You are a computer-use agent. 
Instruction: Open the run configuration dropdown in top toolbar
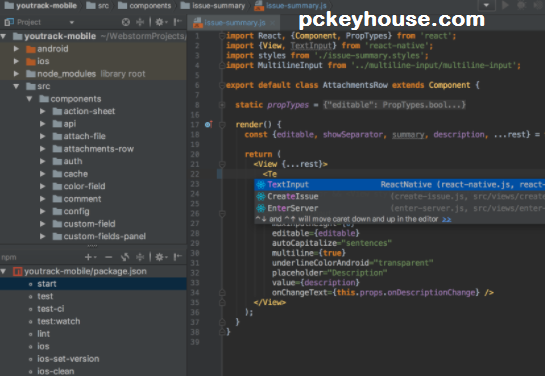point(486,5)
